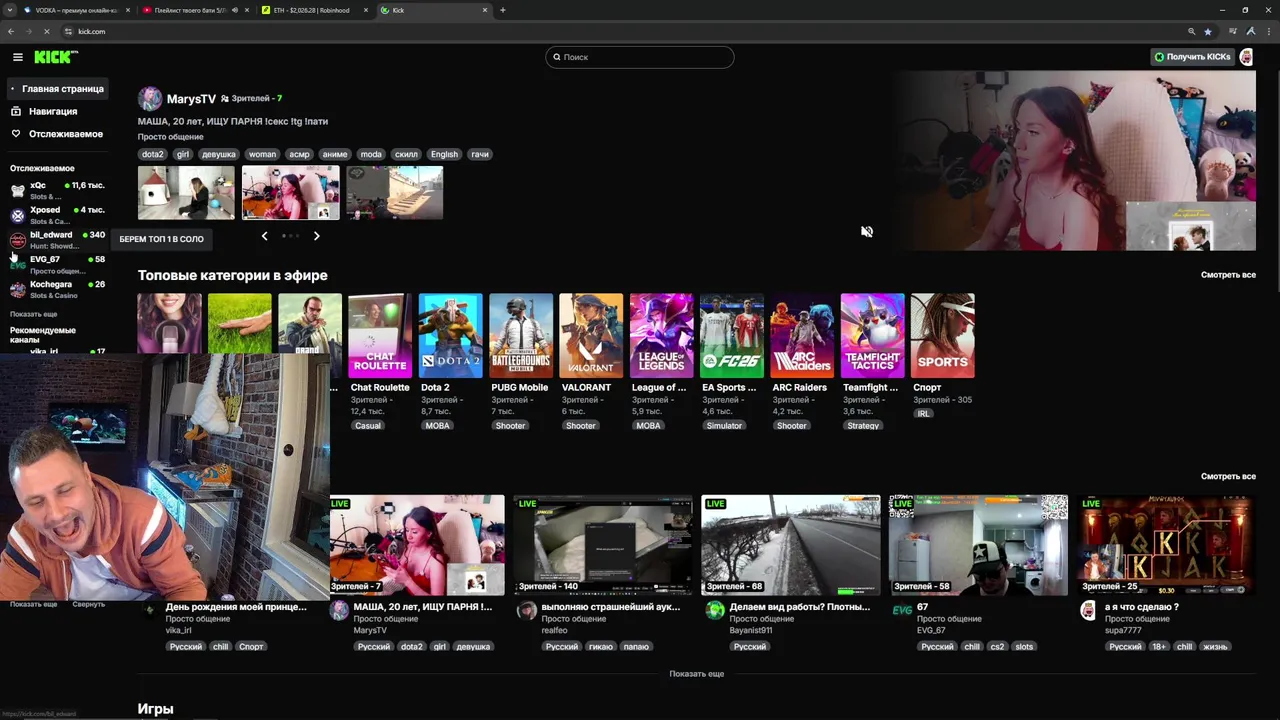1280x720 pixels.
Task: Open followed channel xQc
Action: tap(57, 190)
